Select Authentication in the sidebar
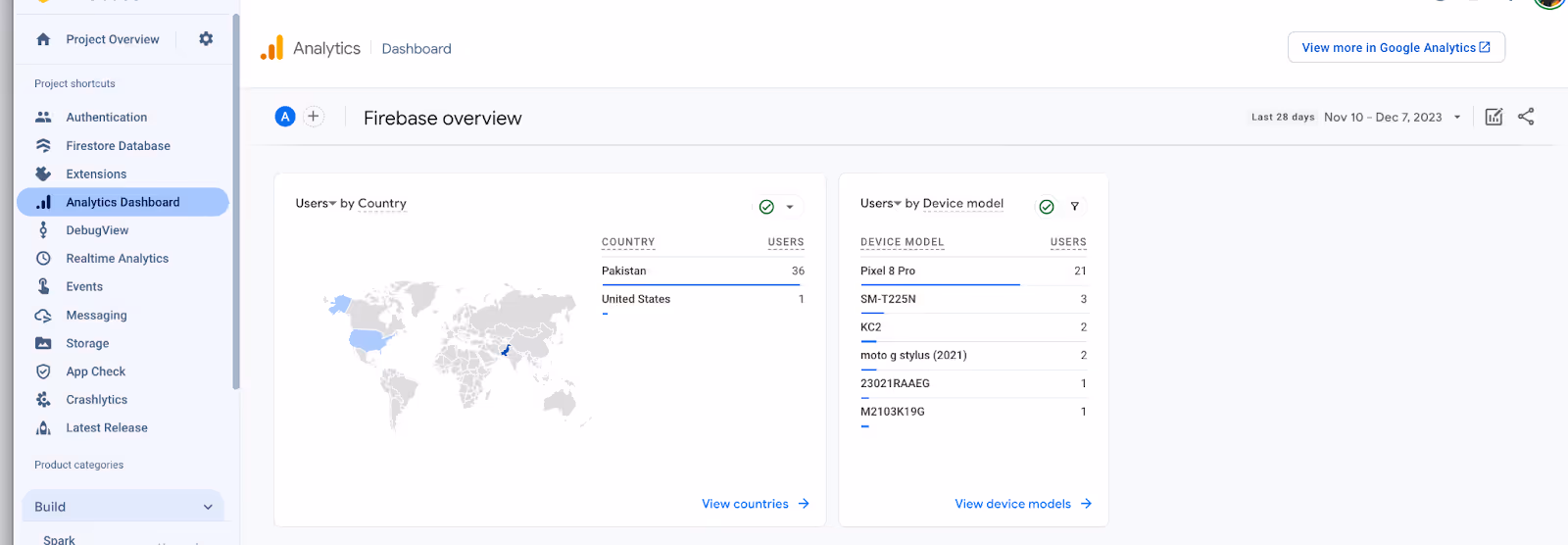The width and height of the screenshot is (1568, 545). pos(106,118)
